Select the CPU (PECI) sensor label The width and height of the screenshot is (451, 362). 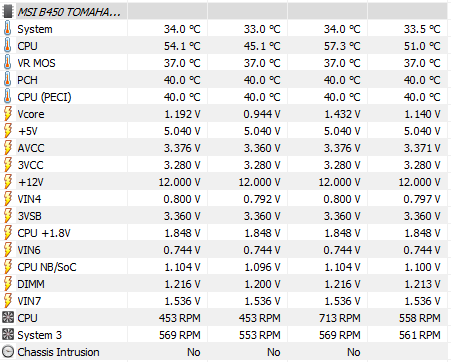tap(44, 97)
